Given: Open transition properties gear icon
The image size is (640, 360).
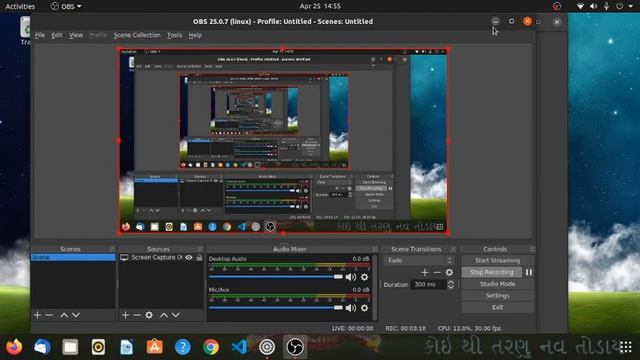Looking at the screenshot, I should point(449,272).
